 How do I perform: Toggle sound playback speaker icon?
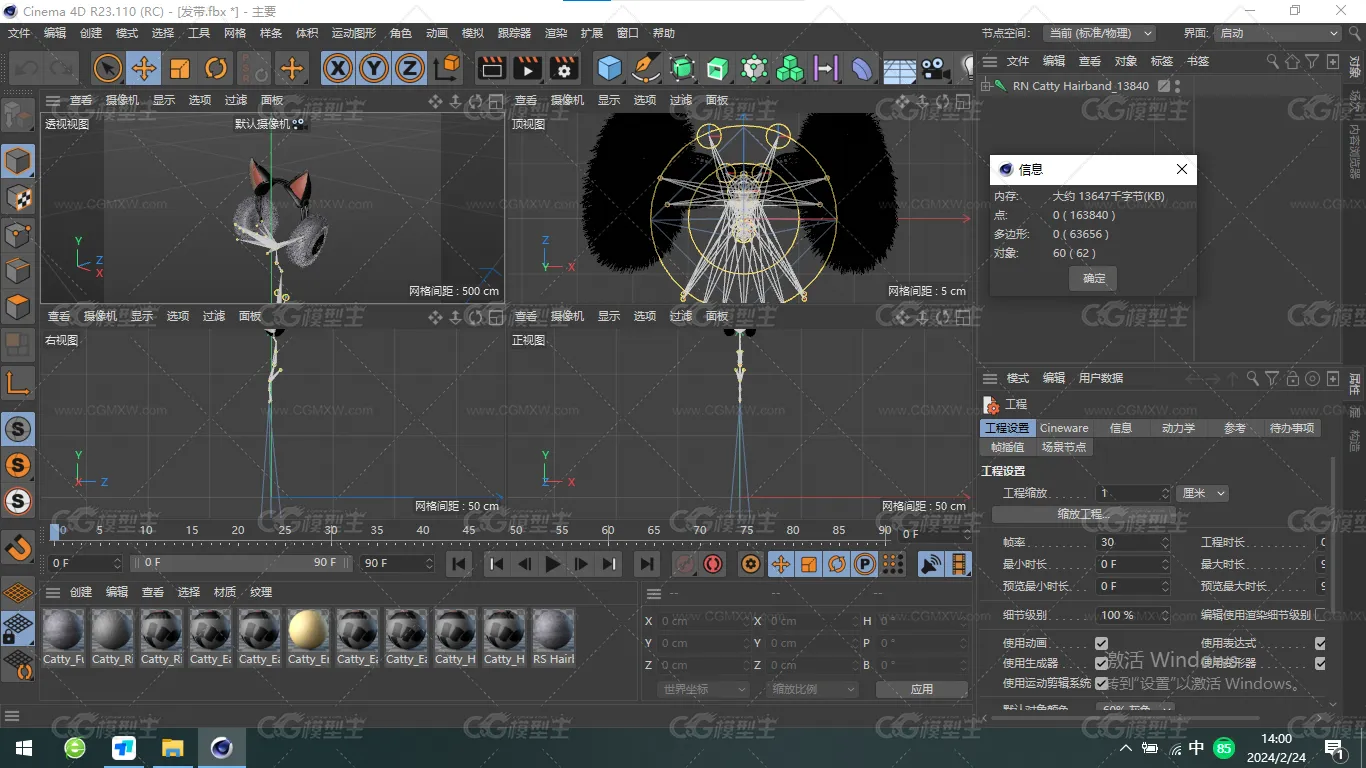(x=931, y=564)
